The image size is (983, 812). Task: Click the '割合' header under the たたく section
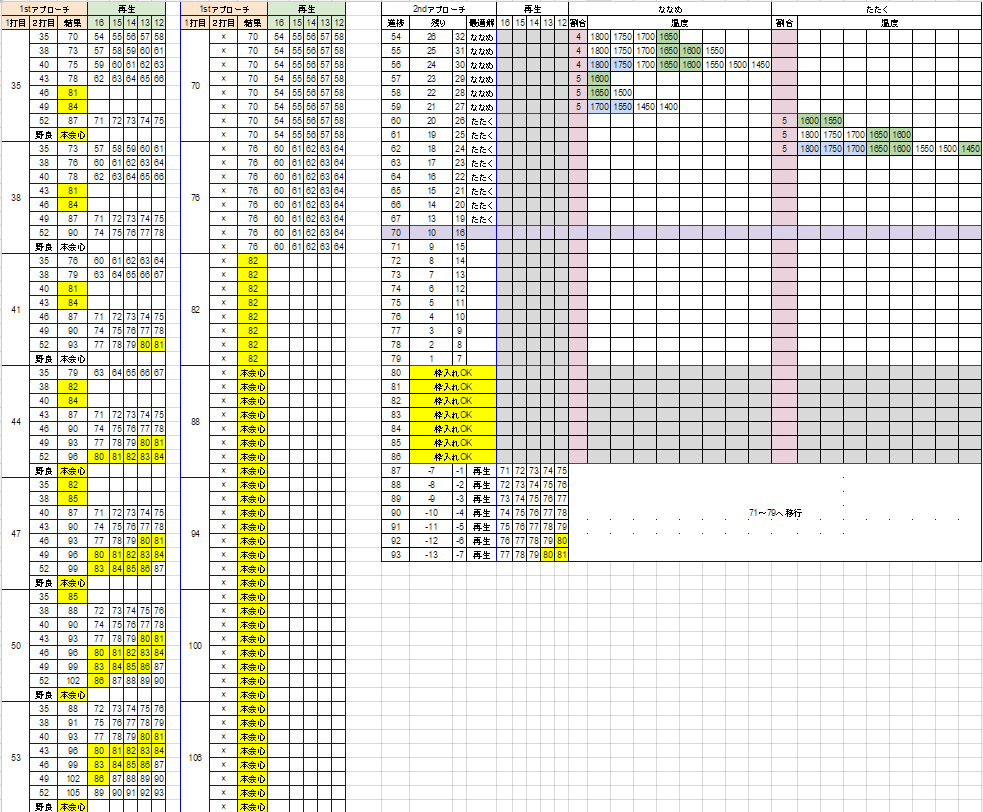[784, 23]
